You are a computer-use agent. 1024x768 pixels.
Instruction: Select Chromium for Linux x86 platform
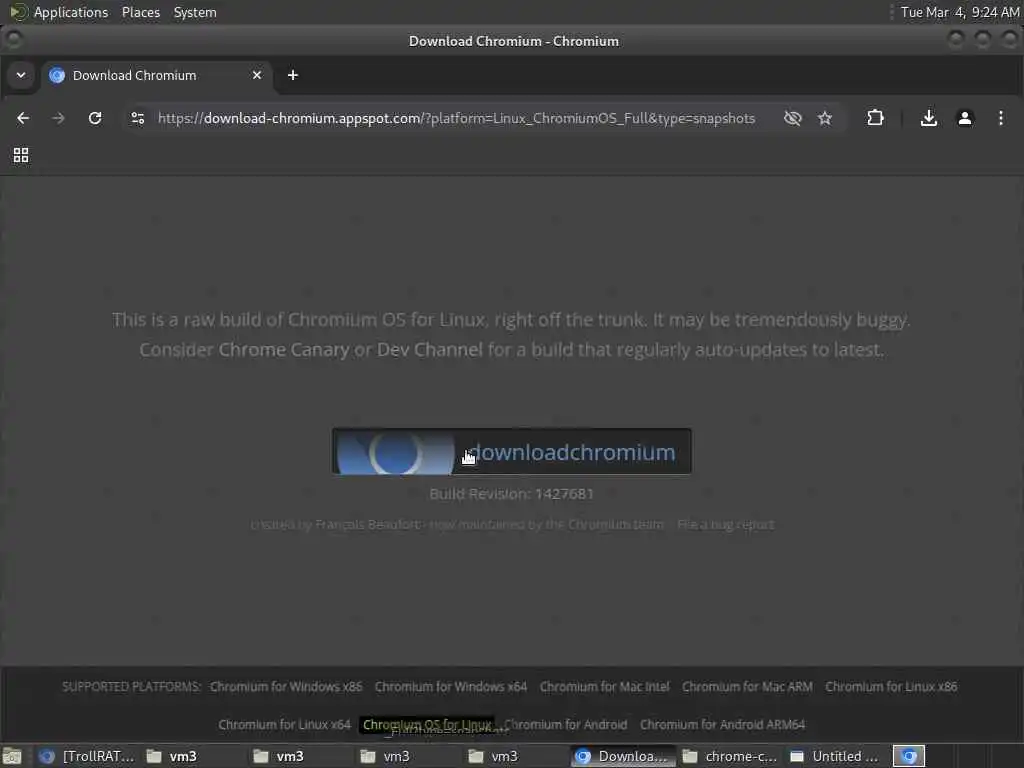(x=891, y=686)
